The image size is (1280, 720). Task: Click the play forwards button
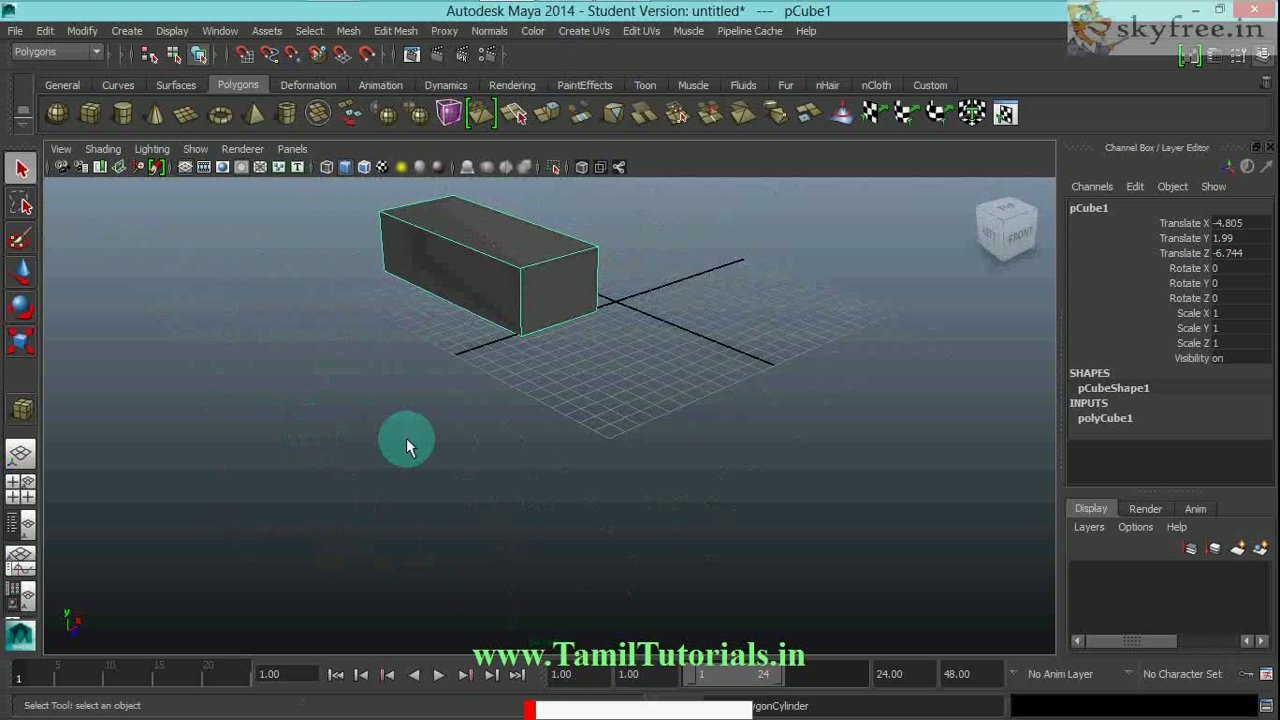[438, 675]
